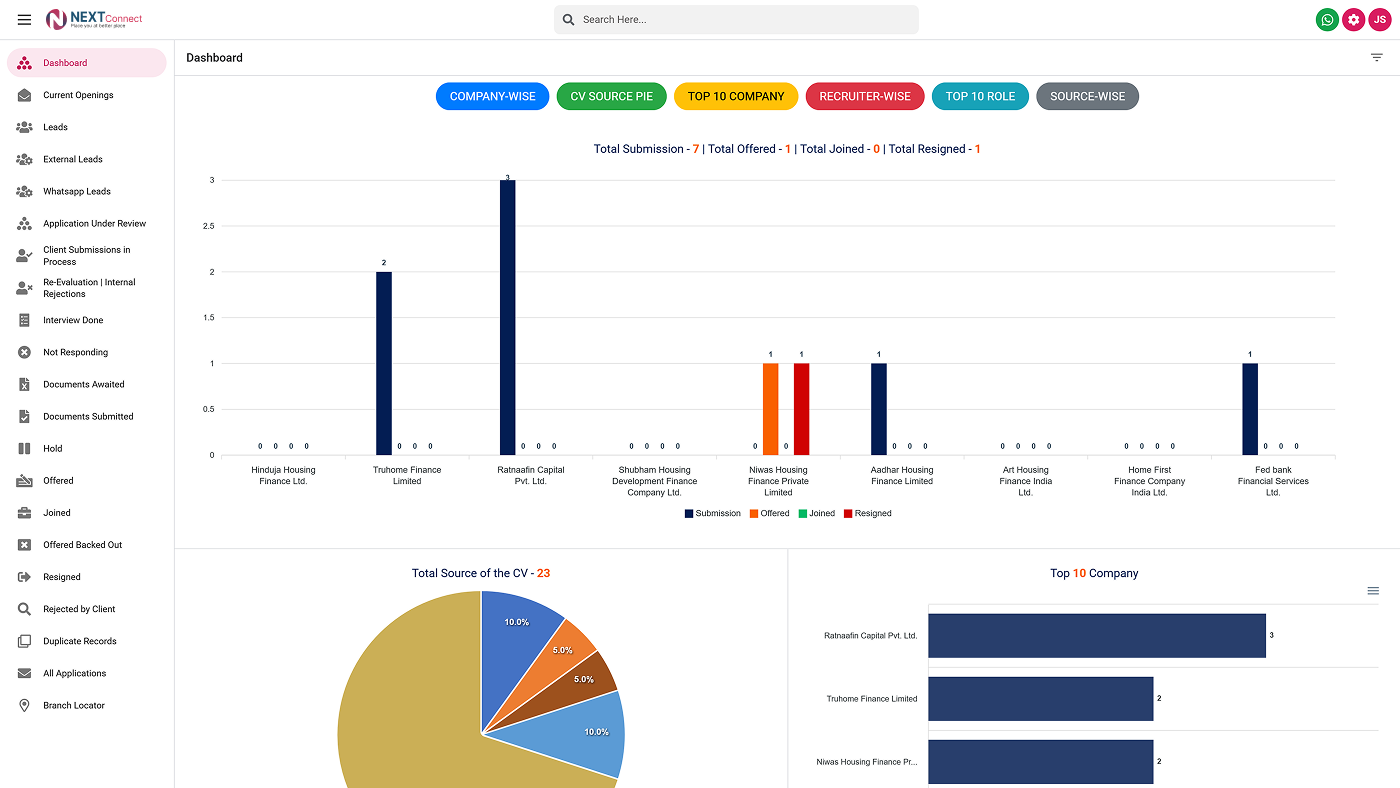This screenshot has height=788, width=1400.
Task: Open WhatsApp from the green header icon
Action: 1327,20
